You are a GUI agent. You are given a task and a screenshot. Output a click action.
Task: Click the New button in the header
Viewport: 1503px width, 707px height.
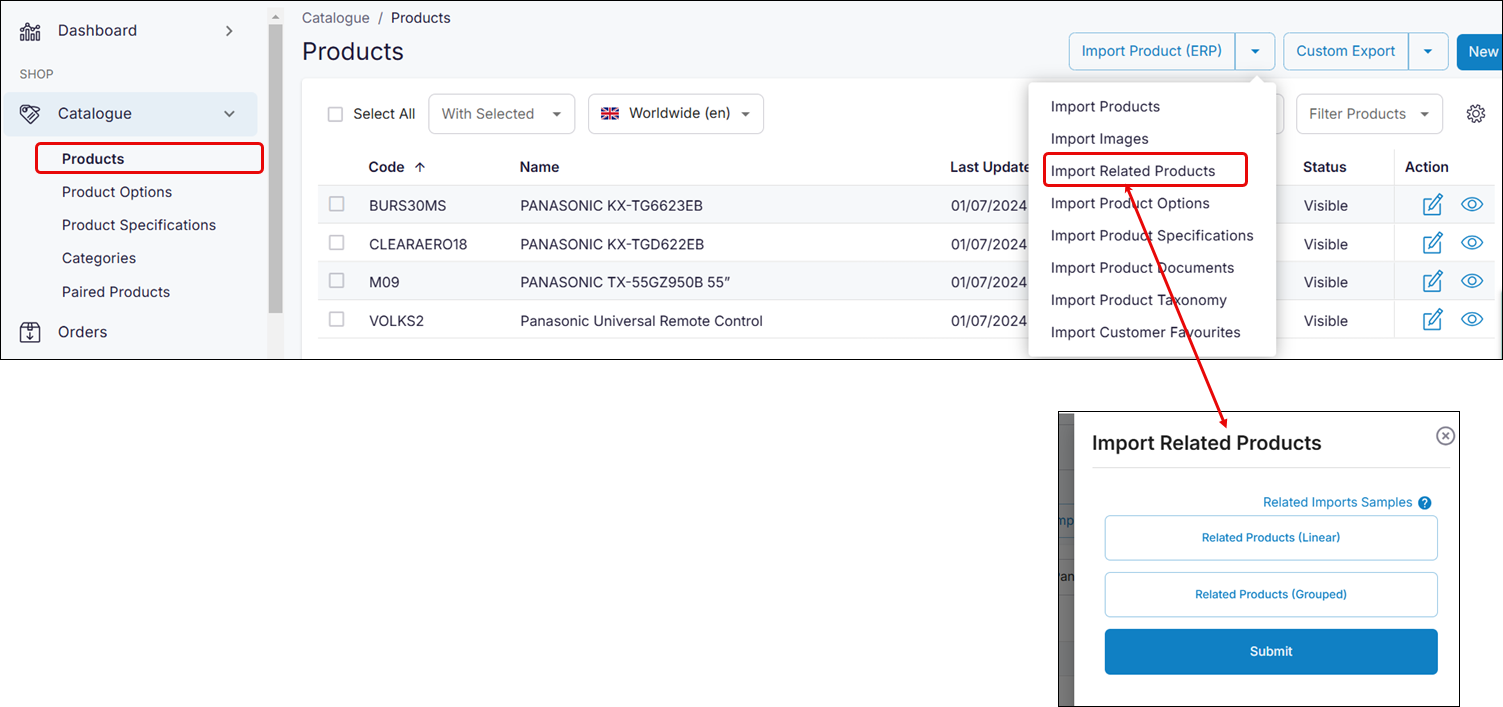tap(1484, 51)
